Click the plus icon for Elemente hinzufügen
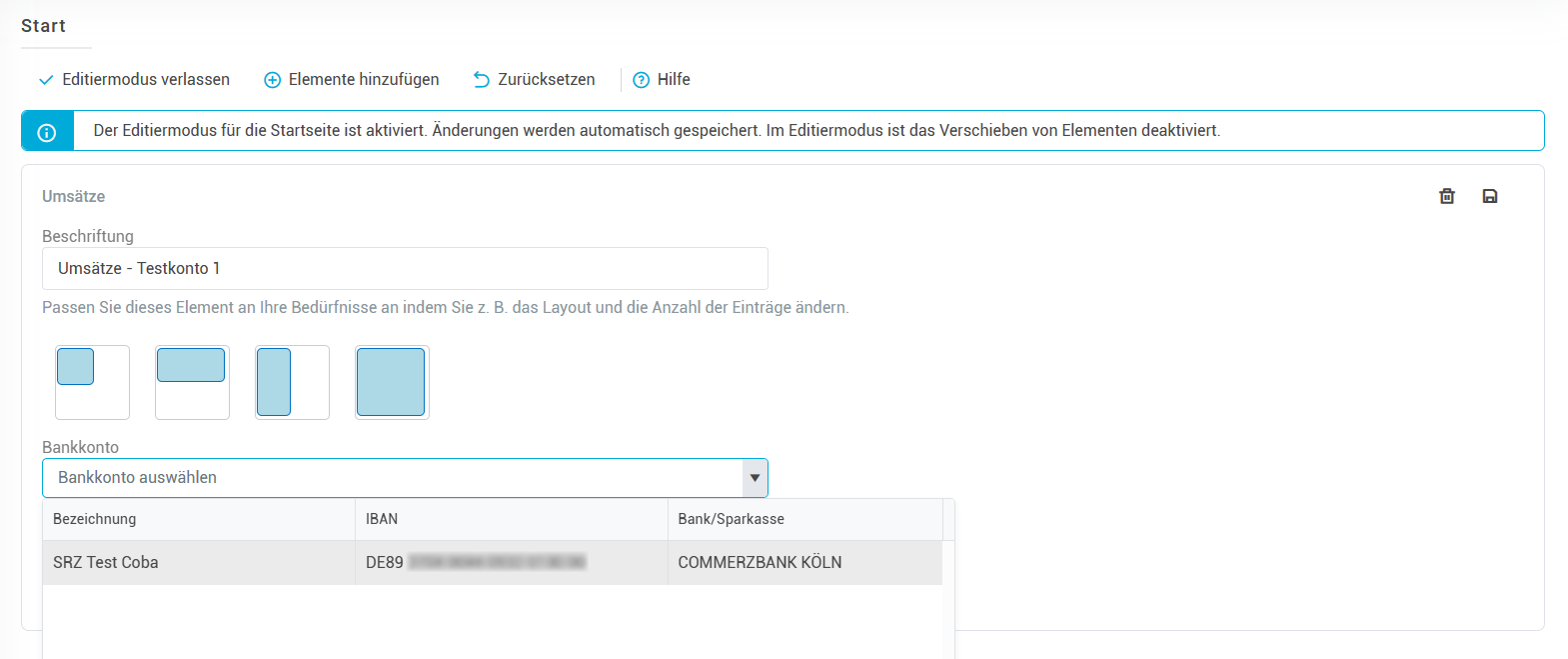Screen dimensions: 1568x659 [272, 80]
